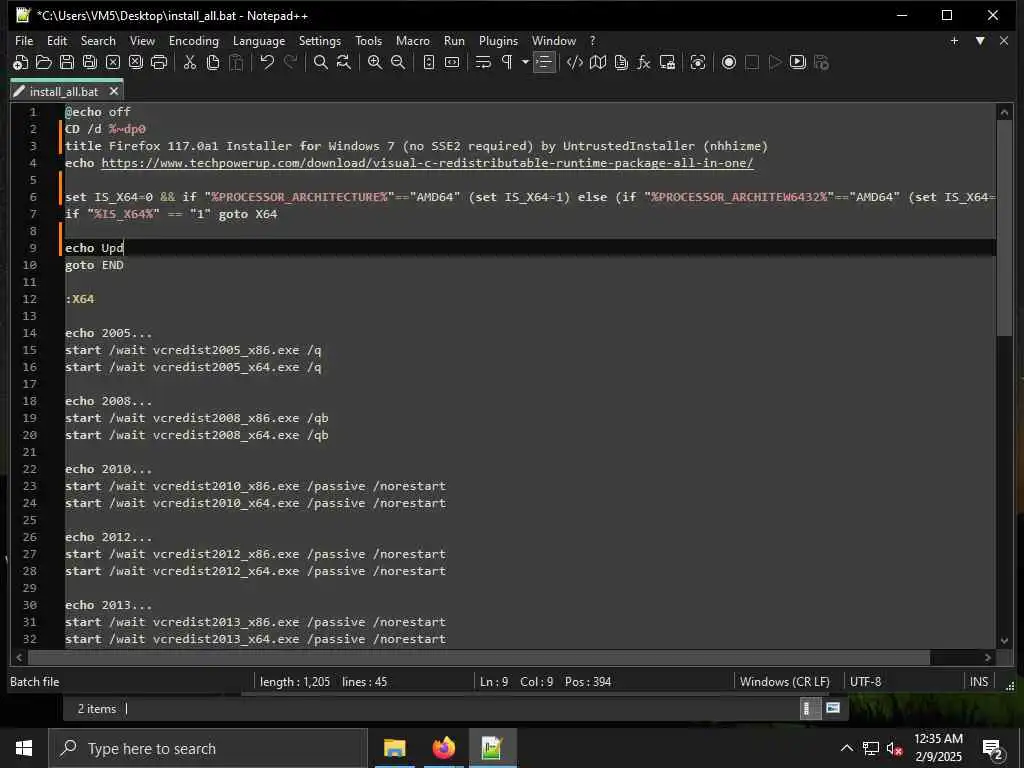
Task: Open the Language menu
Action: click(259, 41)
